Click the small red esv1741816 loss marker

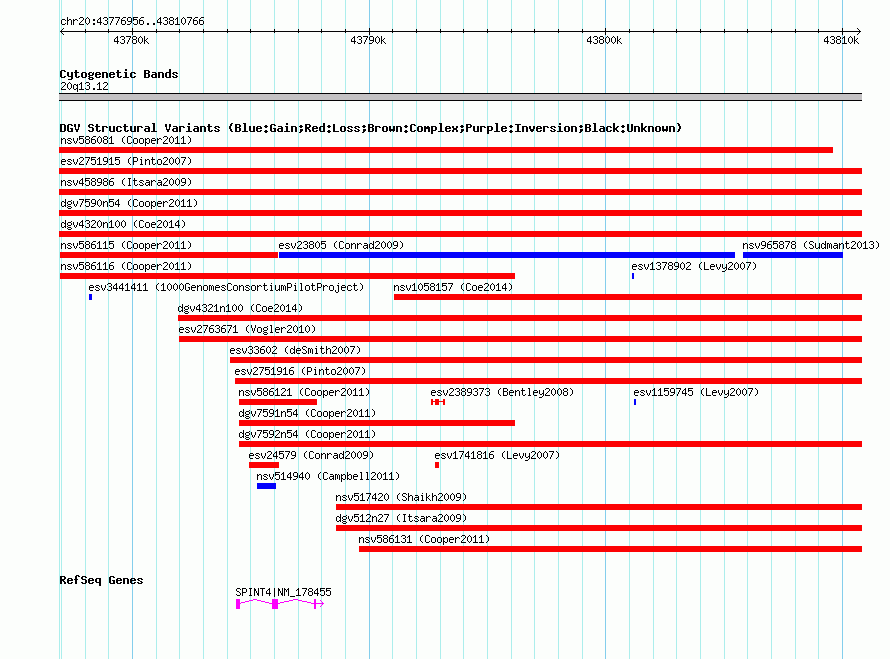point(437,465)
